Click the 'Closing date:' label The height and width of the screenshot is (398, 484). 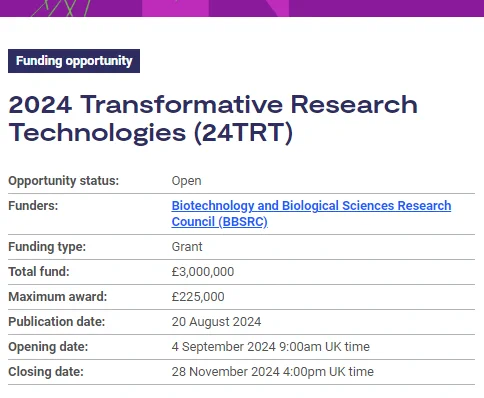pyautogui.click(x=46, y=372)
